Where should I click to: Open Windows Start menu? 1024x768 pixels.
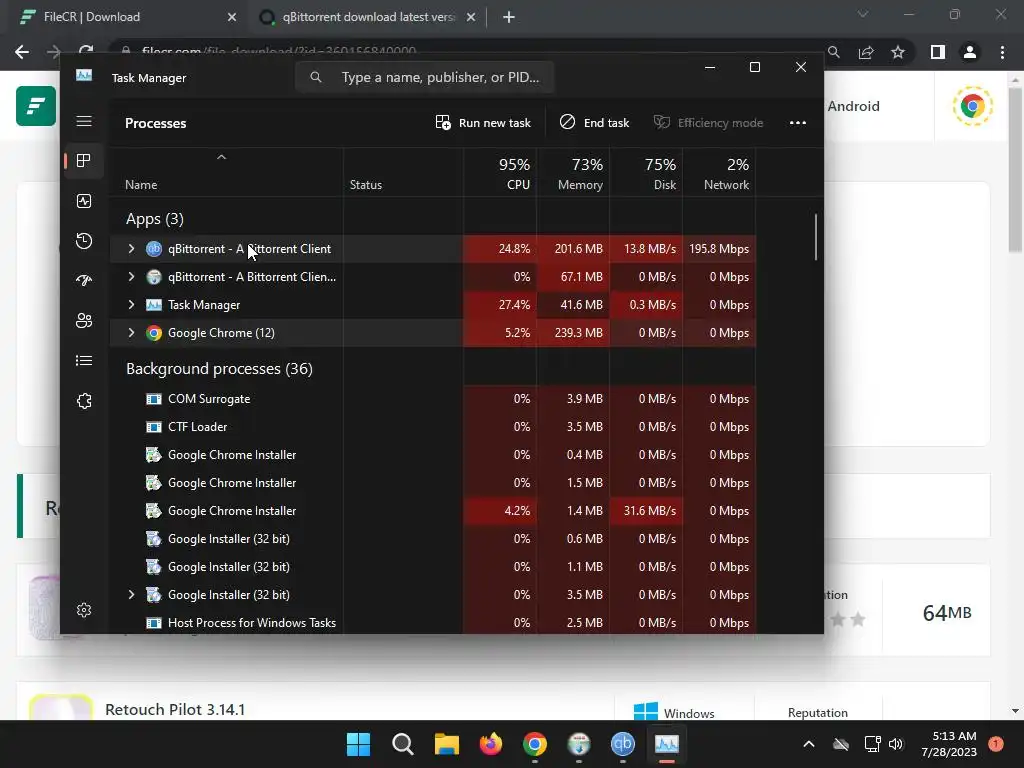click(x=358, y=744)
